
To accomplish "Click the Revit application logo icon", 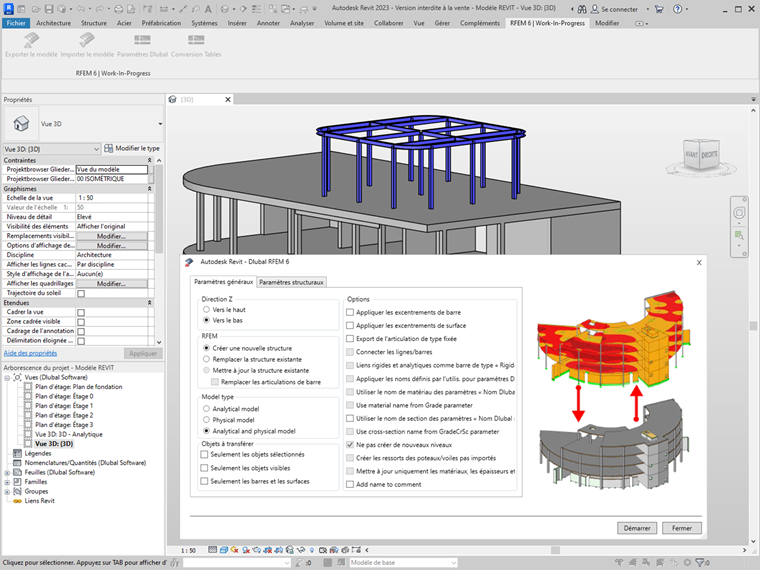I will click(x=8, y=8).
